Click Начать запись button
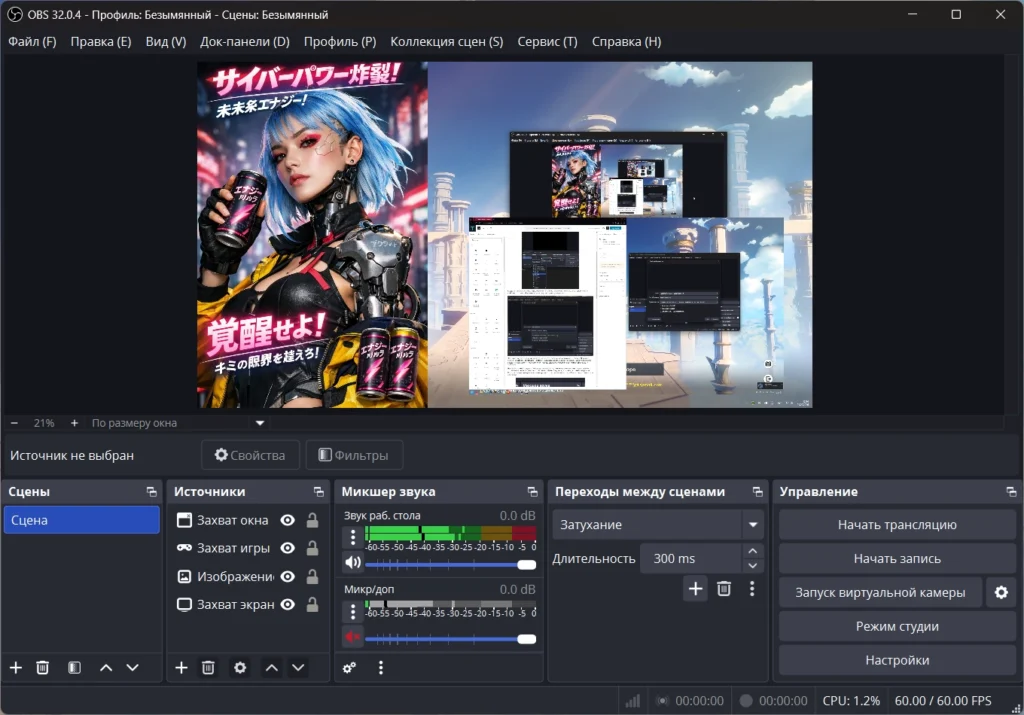This screenshot has width=1024, height=715. [x=896, y=559]
